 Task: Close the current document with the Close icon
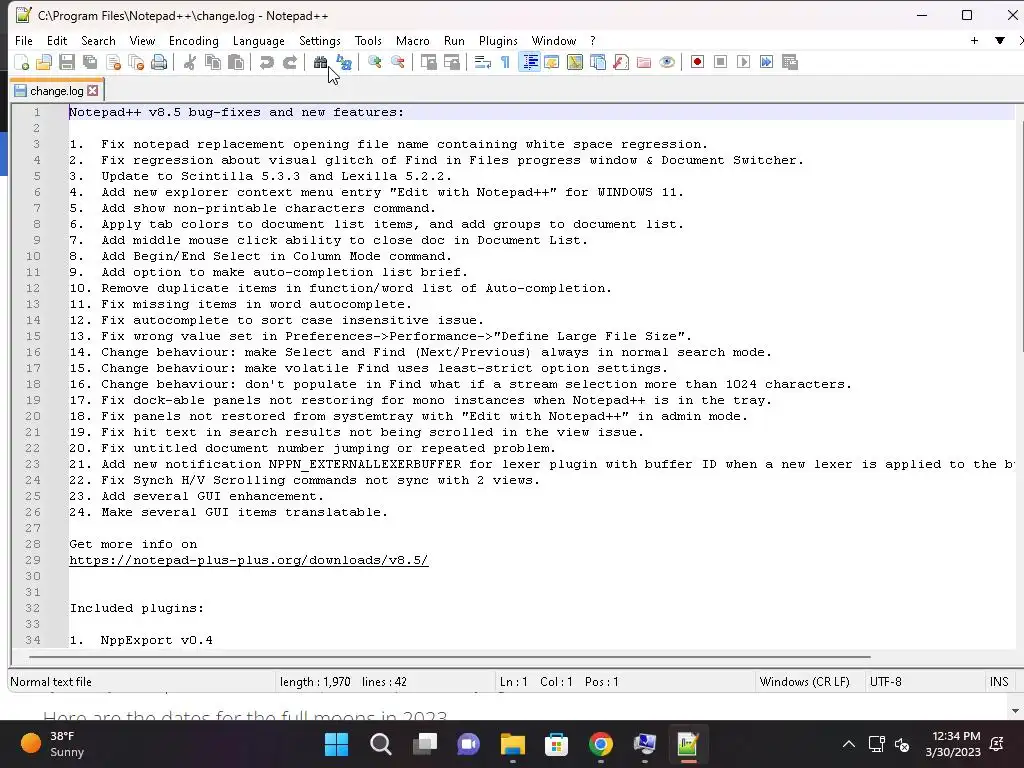point(114,63)
